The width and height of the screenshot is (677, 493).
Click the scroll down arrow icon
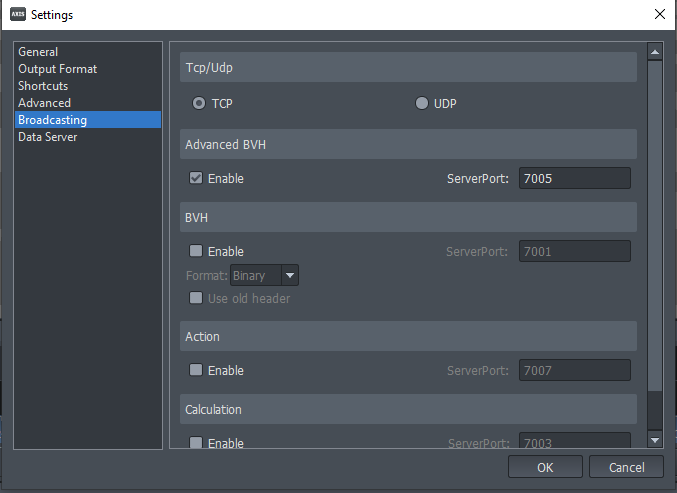pos(655,440)
